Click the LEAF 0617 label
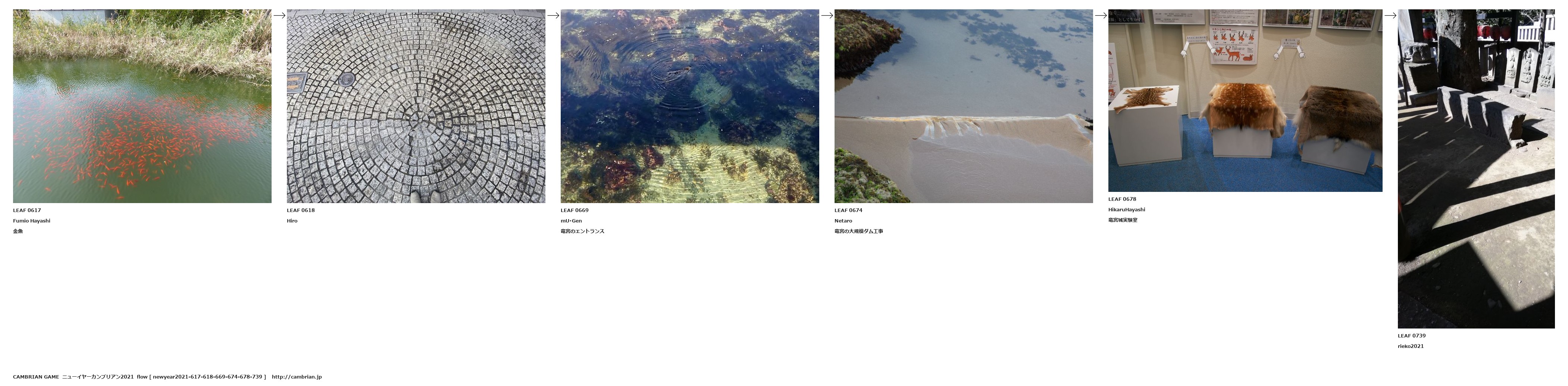 click(27, 210)
